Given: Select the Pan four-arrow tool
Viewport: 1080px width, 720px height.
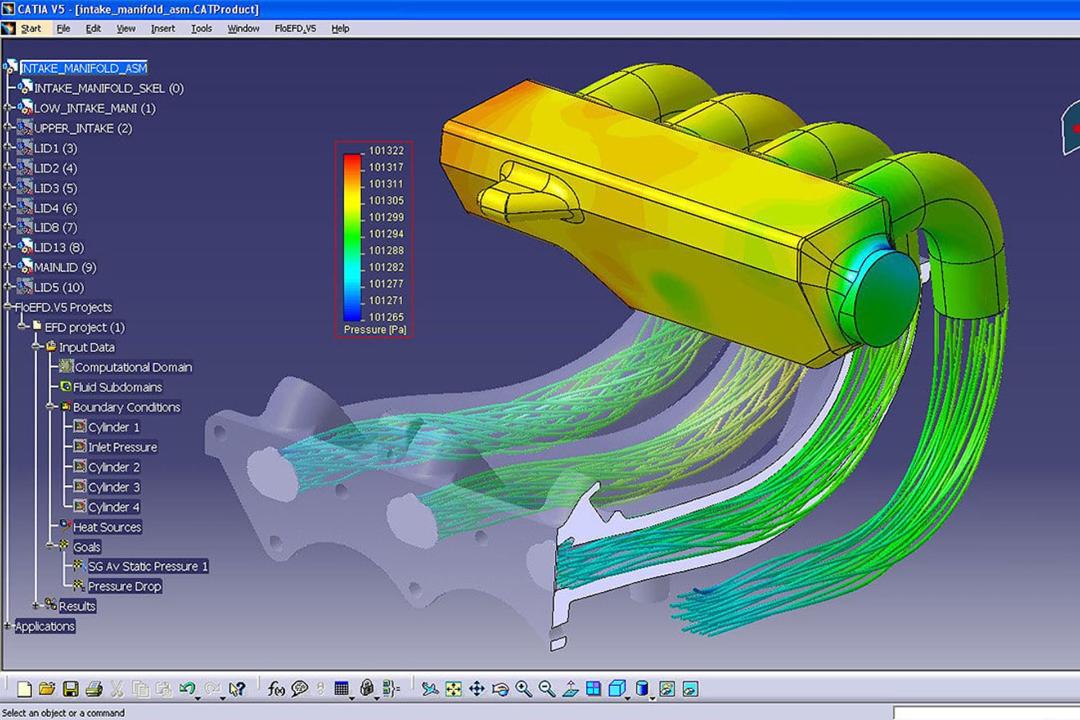Looking at the screenshot, I should [477, 688].
